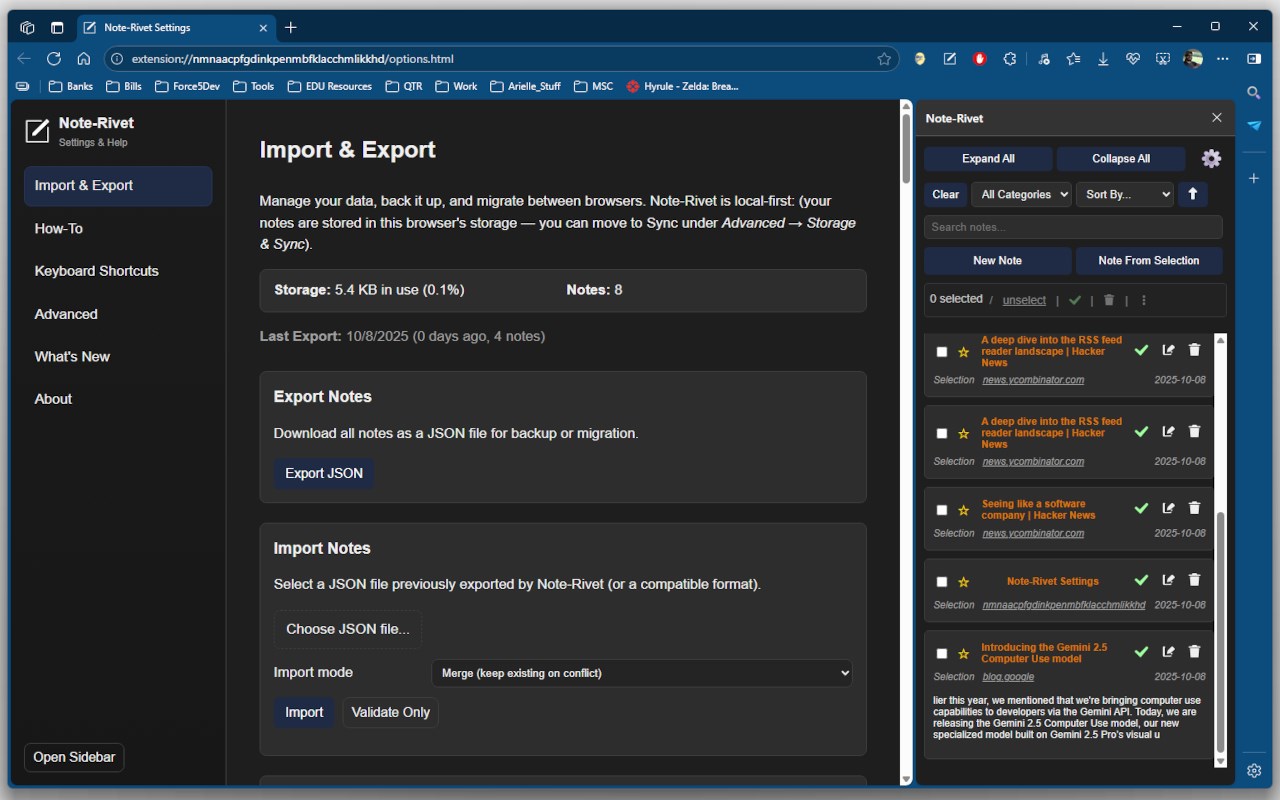
Task: Edit the 'Seeing like a software company' note
Action: pyautogui.click(x=1168, y=508)
